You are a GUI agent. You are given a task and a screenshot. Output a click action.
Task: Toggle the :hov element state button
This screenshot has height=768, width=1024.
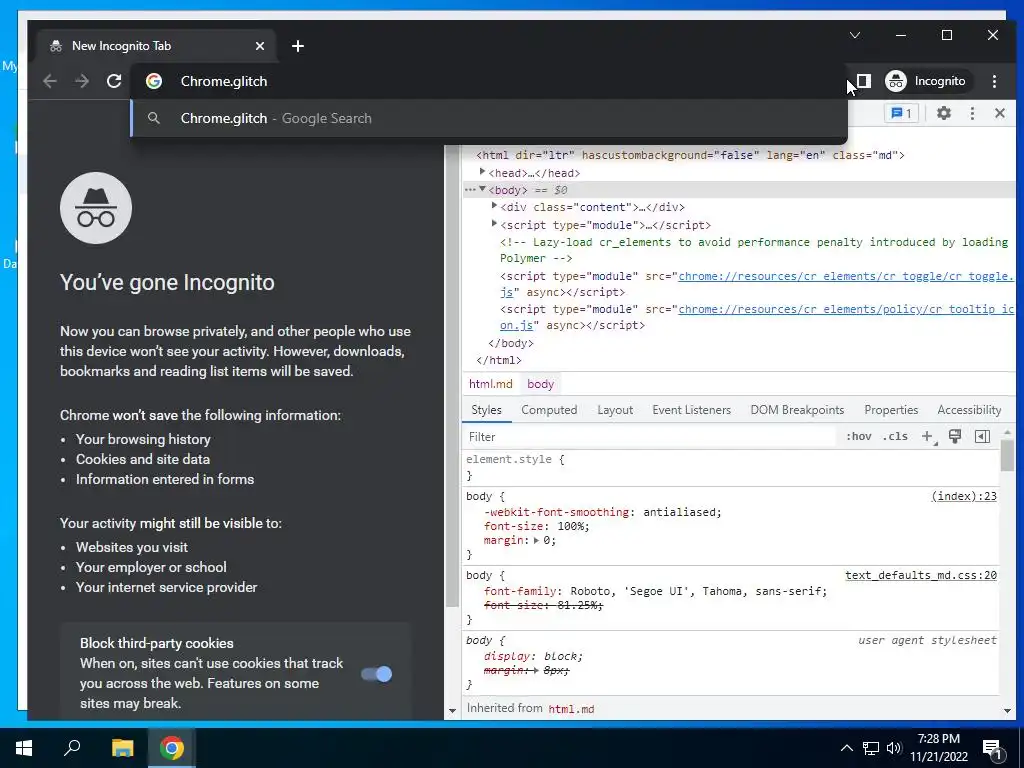(x=859, y=437)
